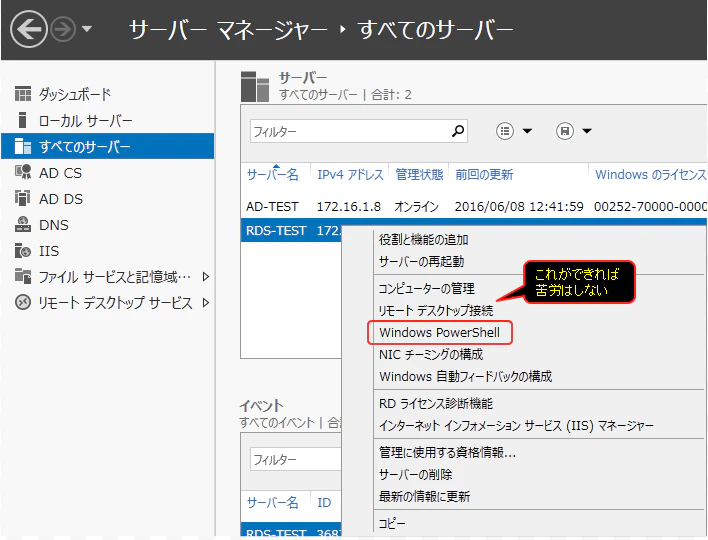Select すべてのサーバー in the sidebar
The height and width of the screenshot is (540, 708).
tap(84, 146)
